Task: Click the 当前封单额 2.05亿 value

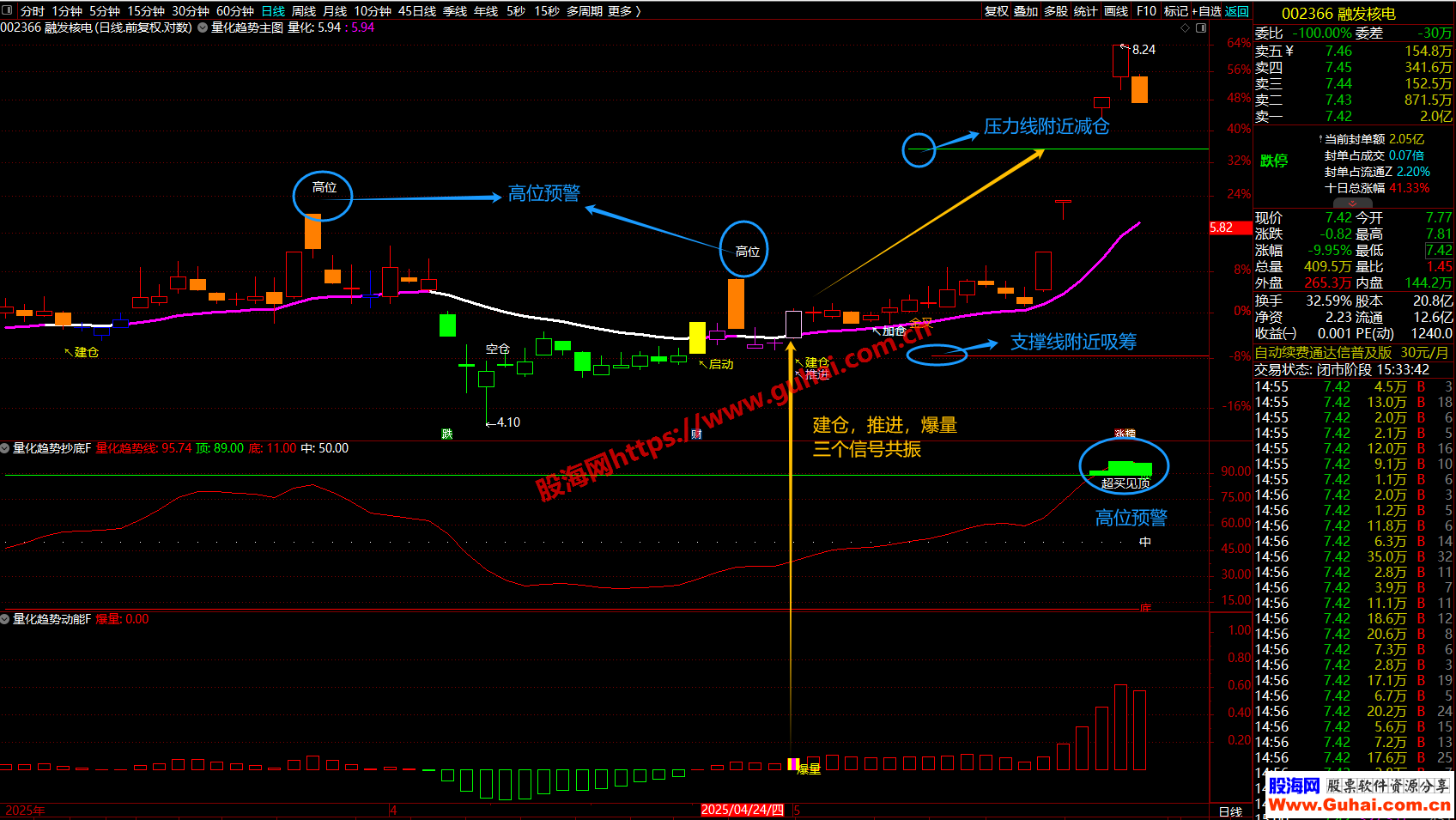Action: click(x=1406, y=139)
